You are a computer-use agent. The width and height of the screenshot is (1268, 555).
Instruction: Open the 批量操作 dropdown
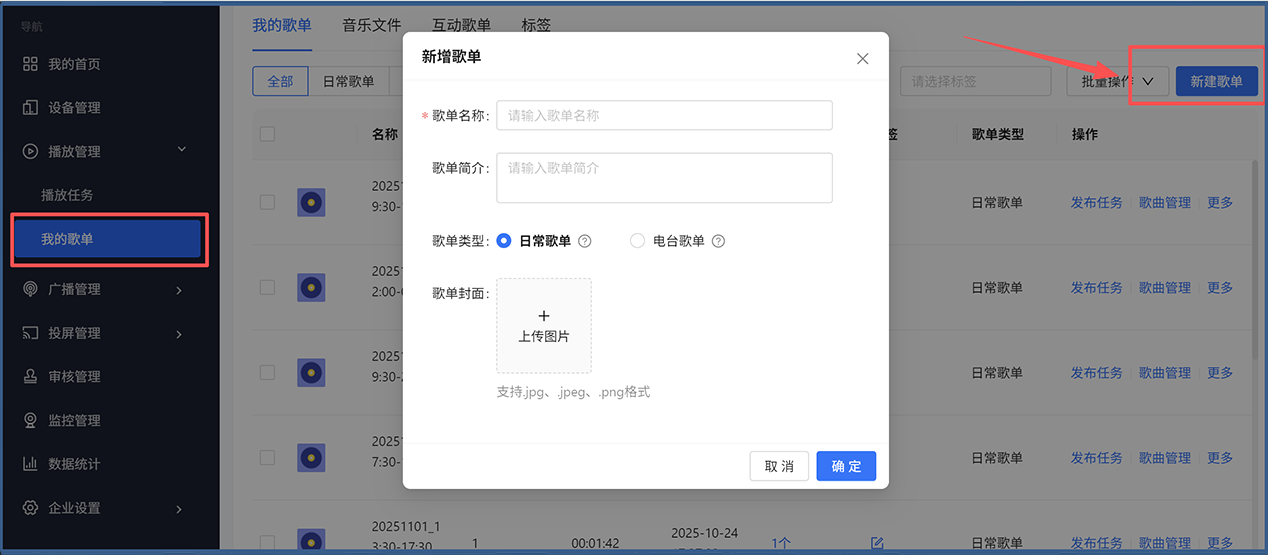[x=1118, y=82]
